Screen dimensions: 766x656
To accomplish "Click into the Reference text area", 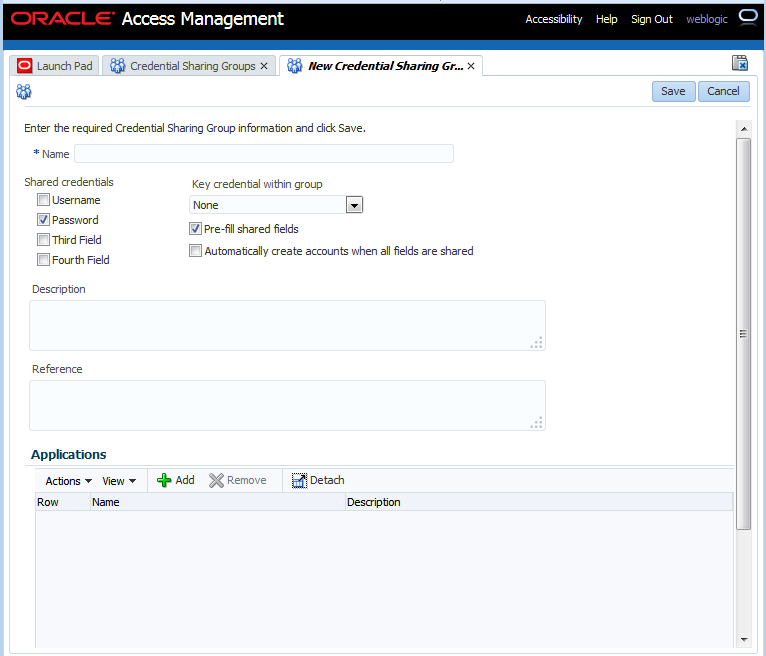I will [287, 405].
